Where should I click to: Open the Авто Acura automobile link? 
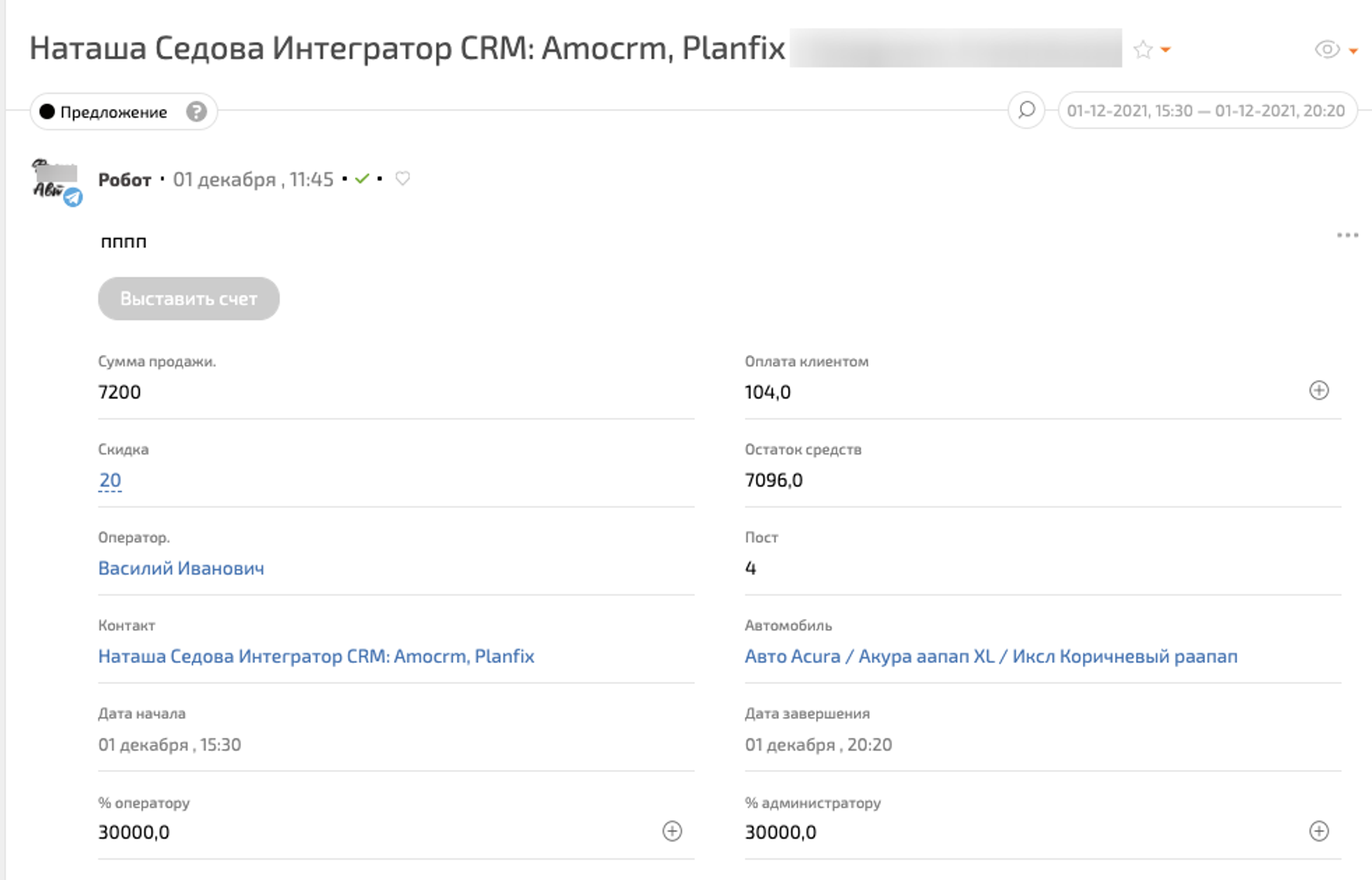(x=990, y=657)
